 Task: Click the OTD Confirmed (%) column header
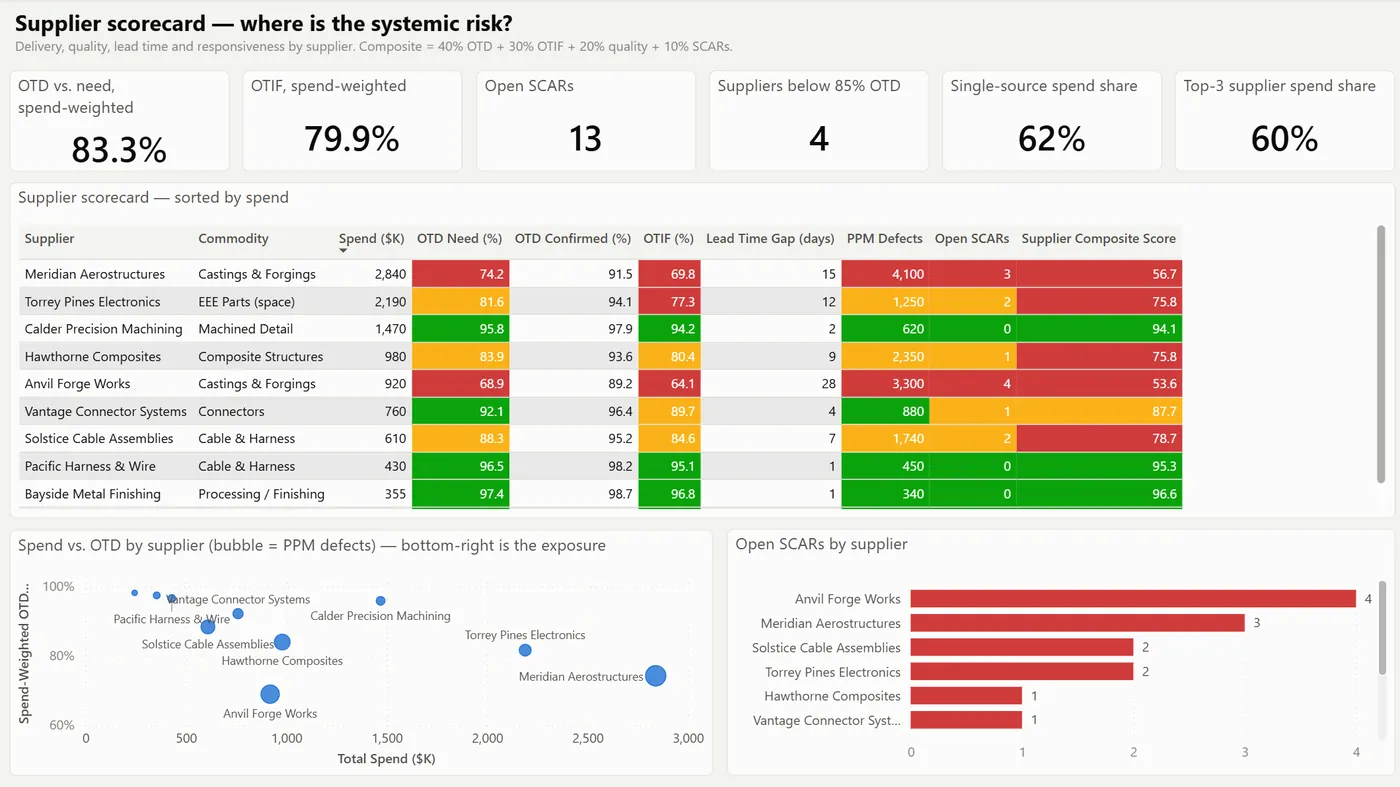(x=573, y=239)
